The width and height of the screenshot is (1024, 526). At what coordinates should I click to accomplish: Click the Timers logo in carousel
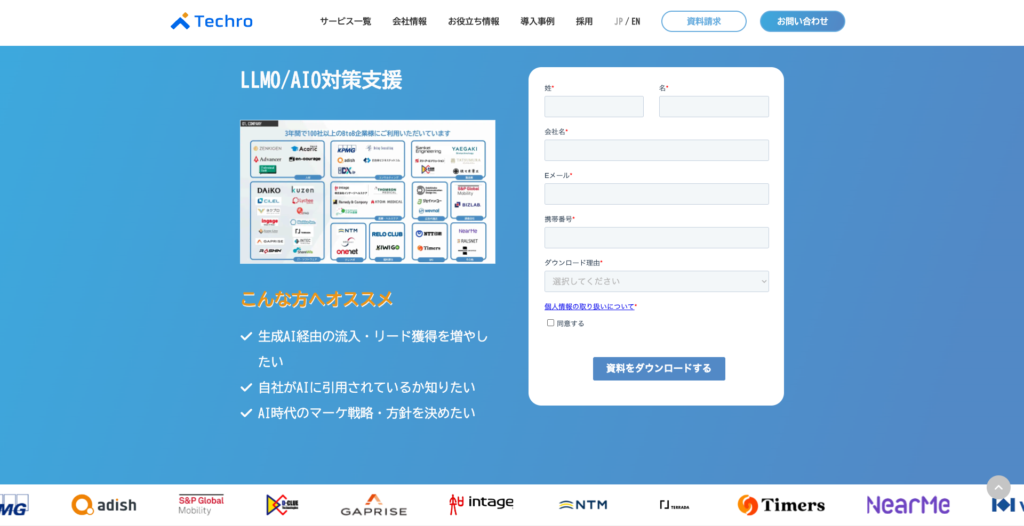click(781, 505)
